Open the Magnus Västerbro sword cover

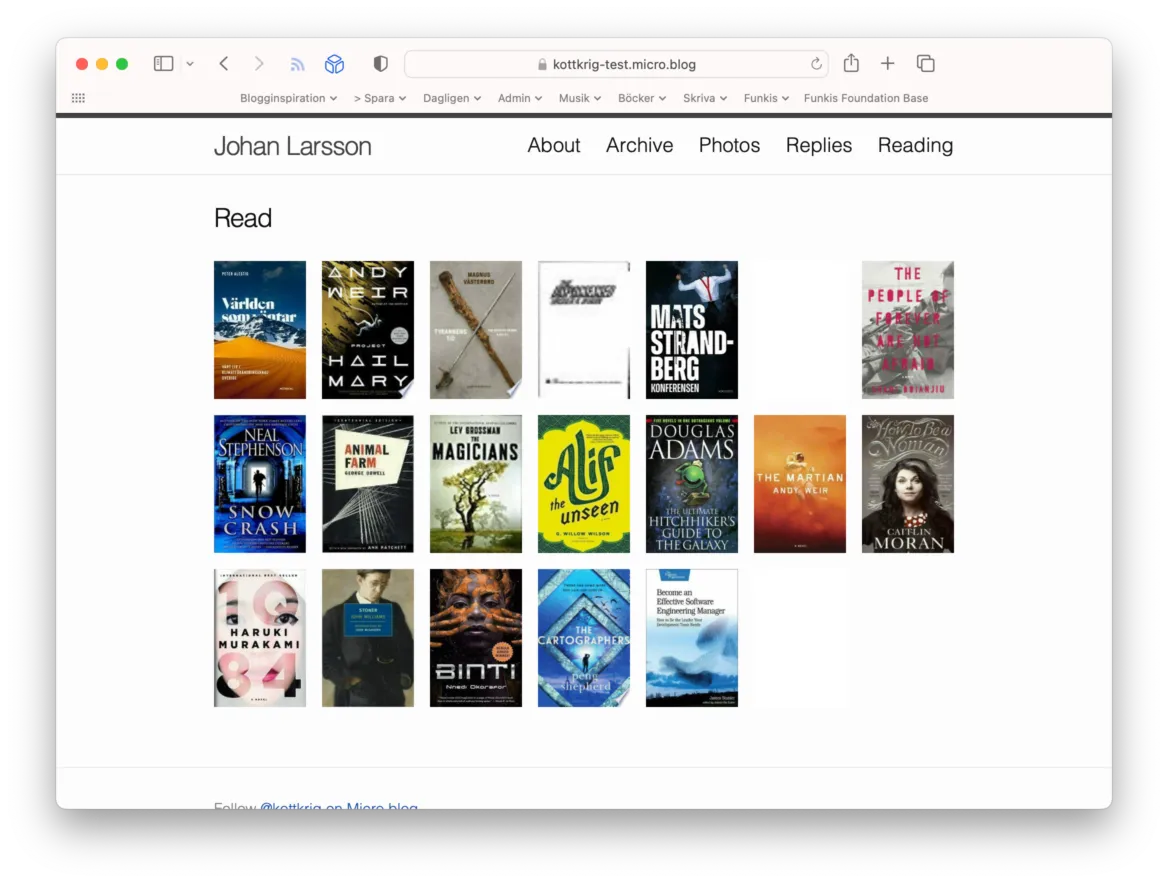(x=475, y=329)
